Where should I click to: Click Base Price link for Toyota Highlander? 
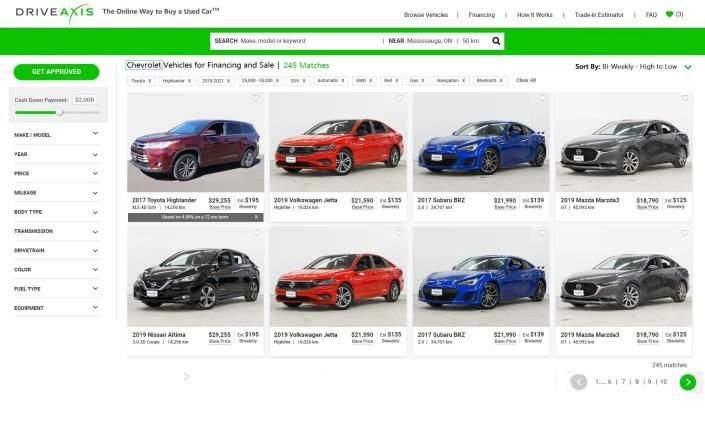(x=220, y=207)
